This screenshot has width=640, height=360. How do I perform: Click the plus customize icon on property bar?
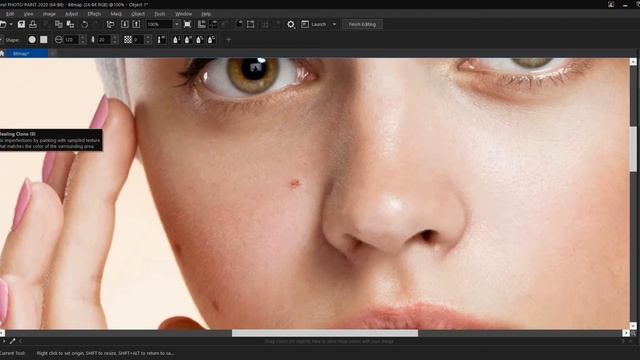(x=229, y=40)
